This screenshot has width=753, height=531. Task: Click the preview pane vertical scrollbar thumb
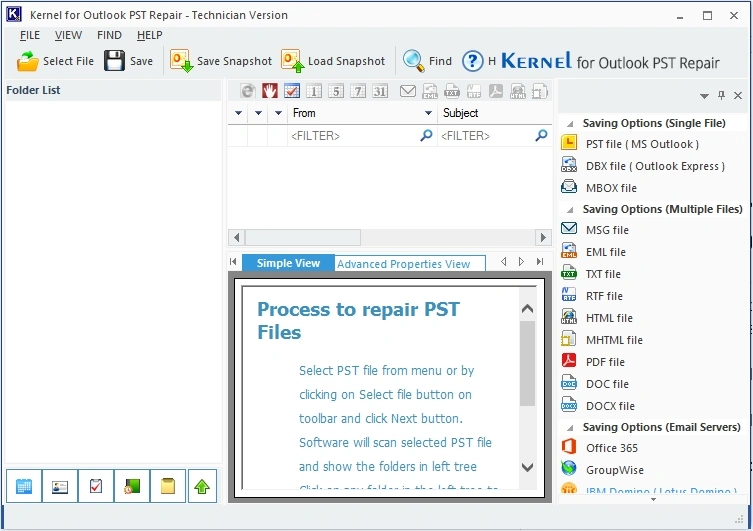click(527, 363)
